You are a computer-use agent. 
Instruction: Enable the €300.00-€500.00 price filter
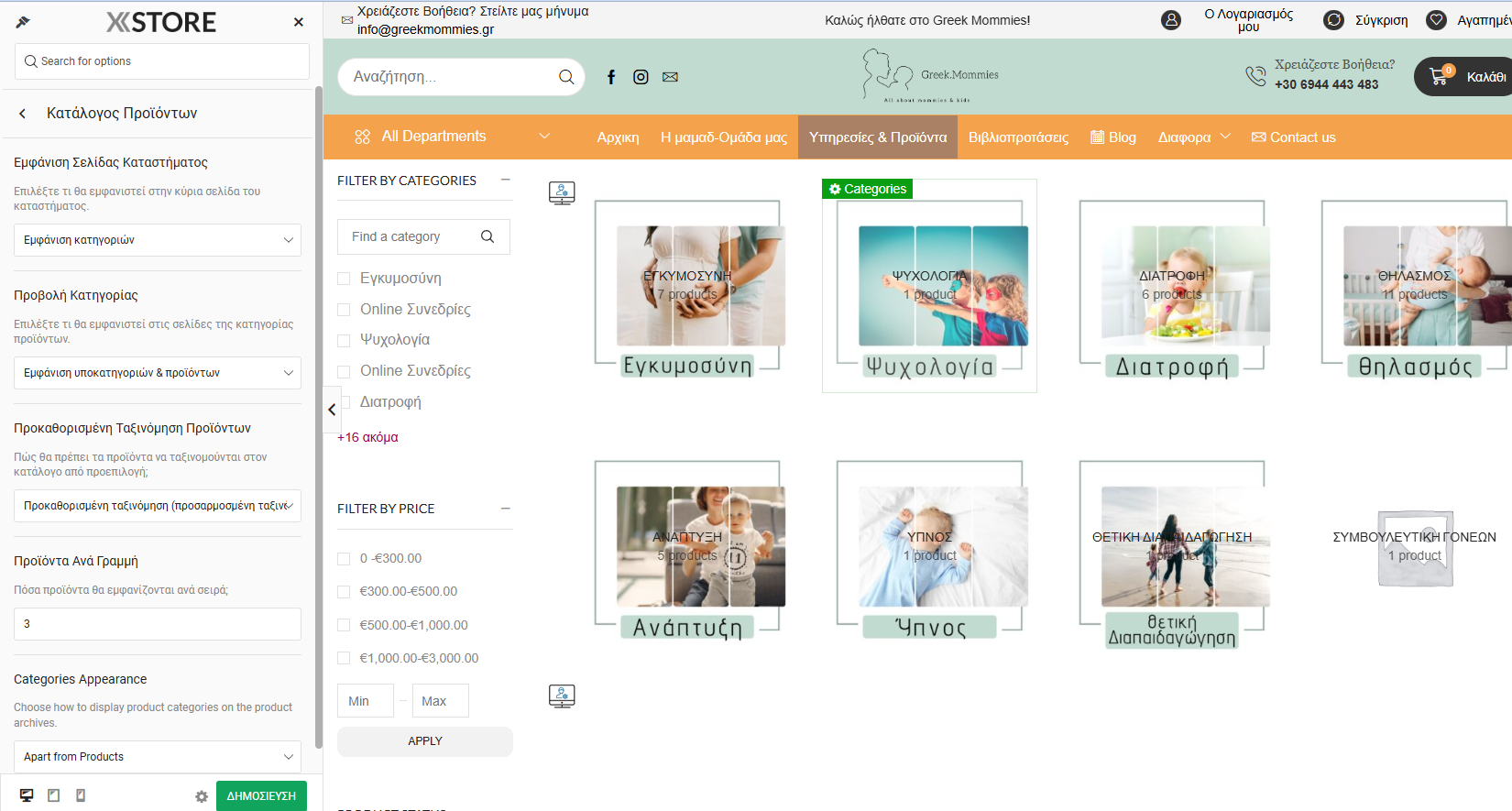pyautogui.click(x=345, y=592)
